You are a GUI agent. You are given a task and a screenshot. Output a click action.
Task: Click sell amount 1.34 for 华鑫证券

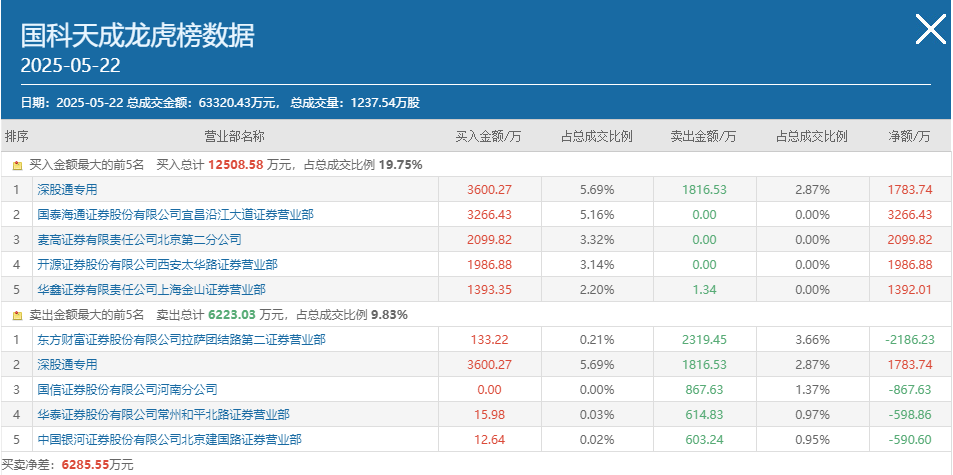point(704,290)
